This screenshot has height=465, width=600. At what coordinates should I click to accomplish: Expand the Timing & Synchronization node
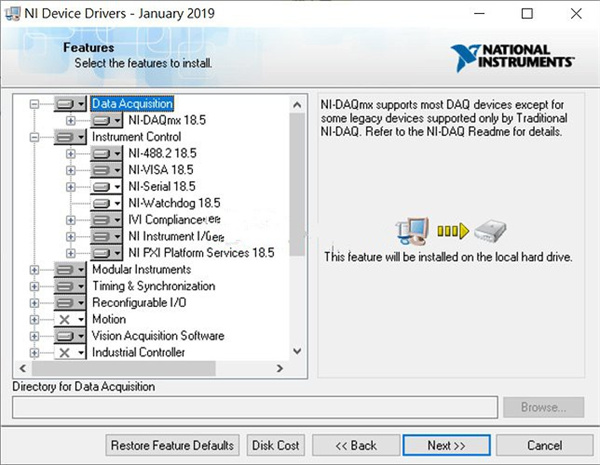(34, 286)
